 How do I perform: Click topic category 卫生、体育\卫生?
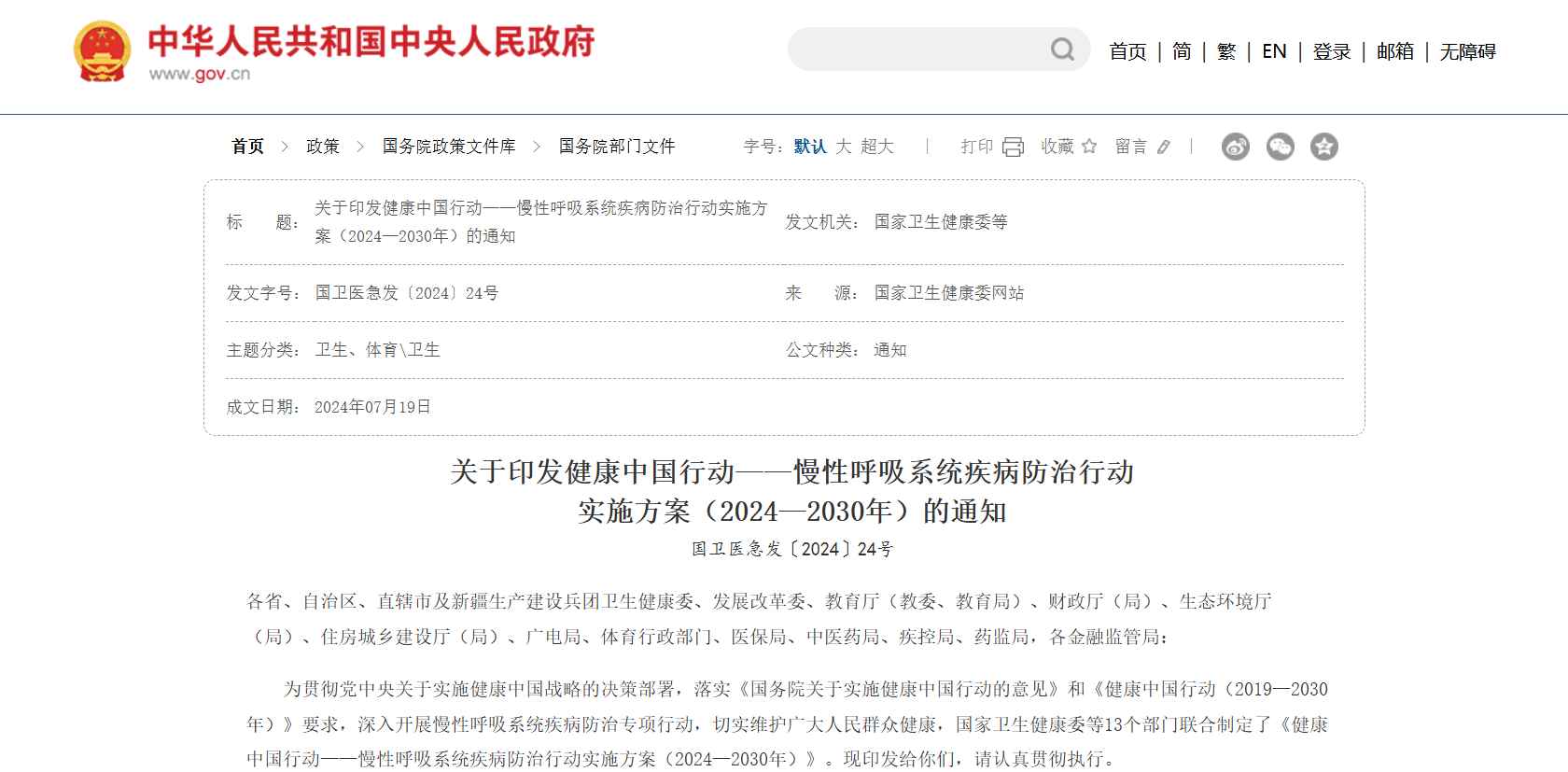(377, 350)
